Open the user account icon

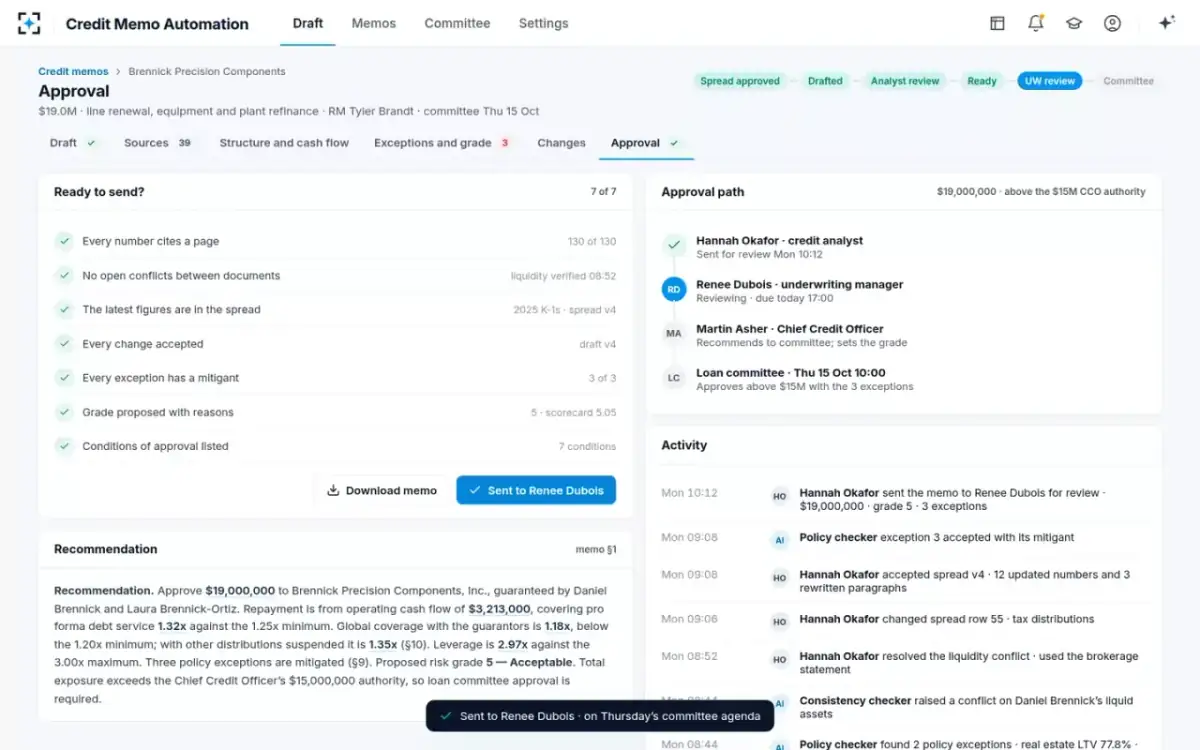(x=1112, y=23)
